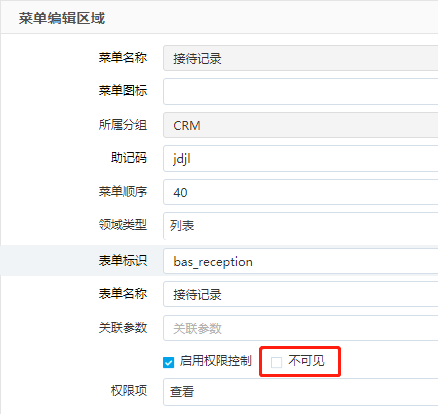Click the 菜单名称 field showing 接待记录

pyautogui.click(x=300, y=58)
